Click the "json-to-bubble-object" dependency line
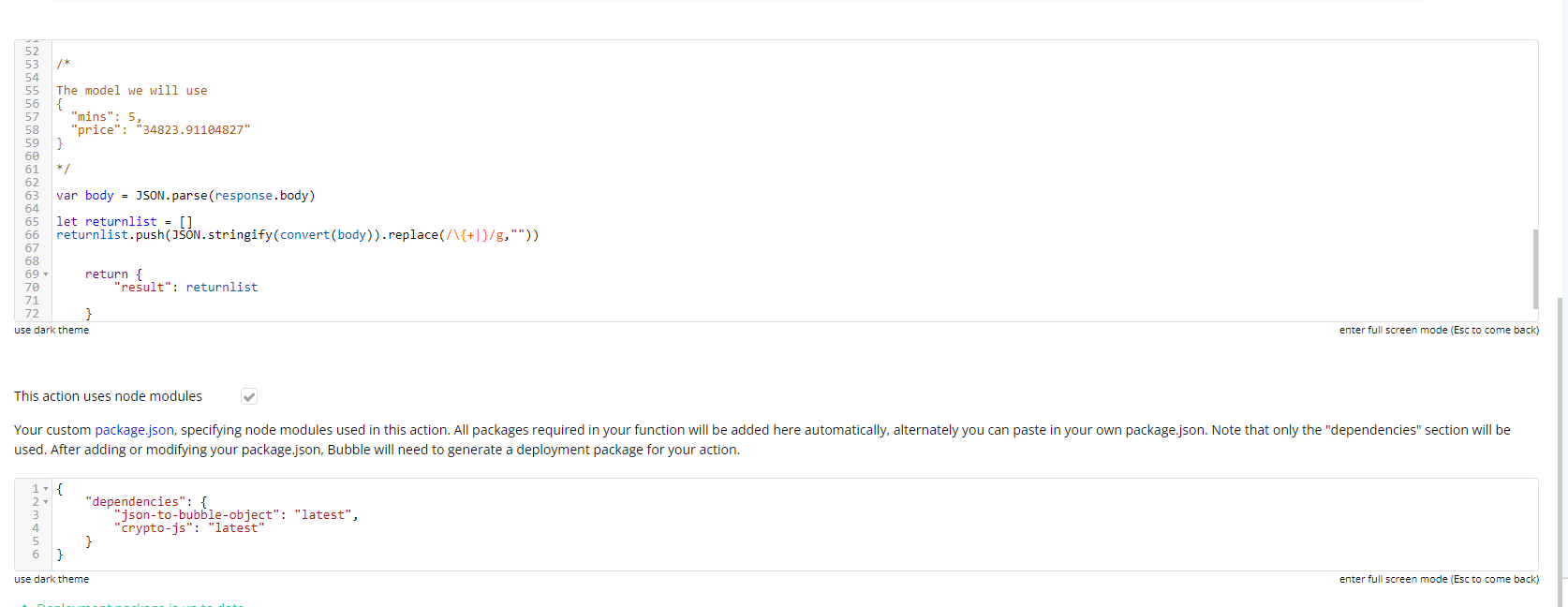This screenshot has height=607, width=1568. tap(235, 515)
